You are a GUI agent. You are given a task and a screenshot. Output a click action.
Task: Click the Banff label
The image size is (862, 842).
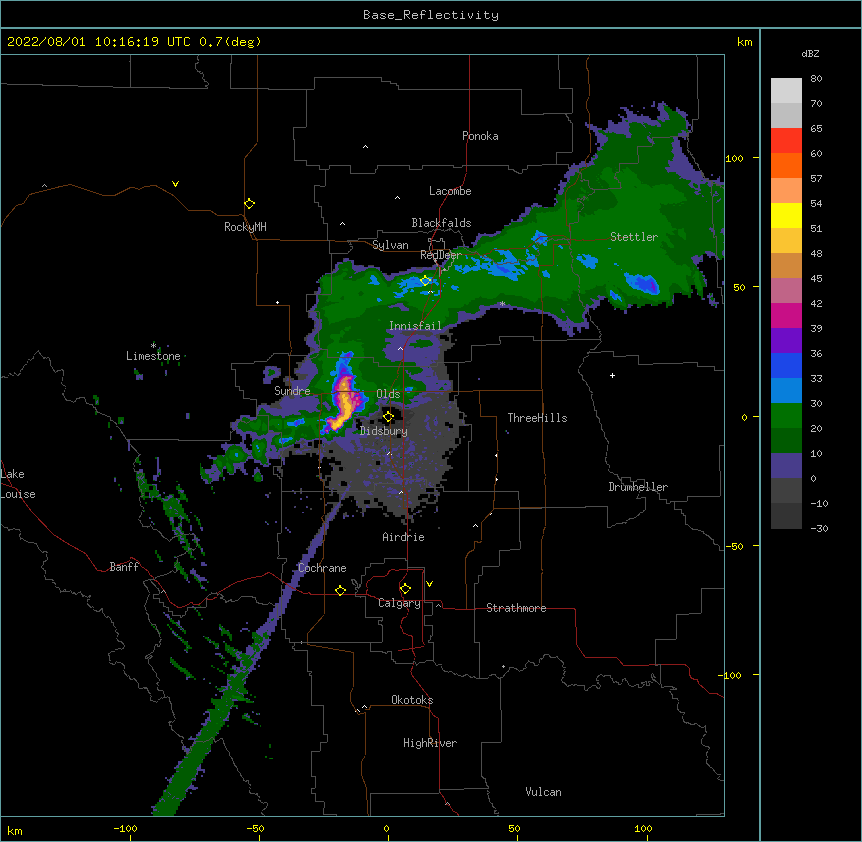(x=124, y=567)
